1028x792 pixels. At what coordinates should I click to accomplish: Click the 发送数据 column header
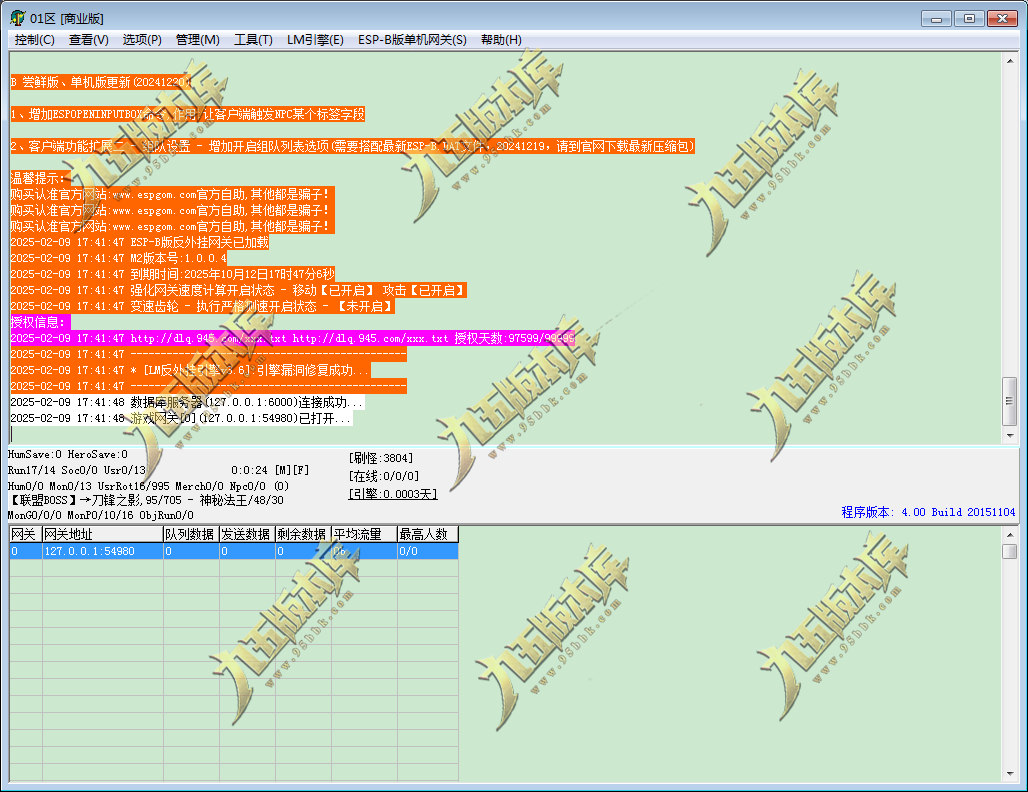(247, 534)
